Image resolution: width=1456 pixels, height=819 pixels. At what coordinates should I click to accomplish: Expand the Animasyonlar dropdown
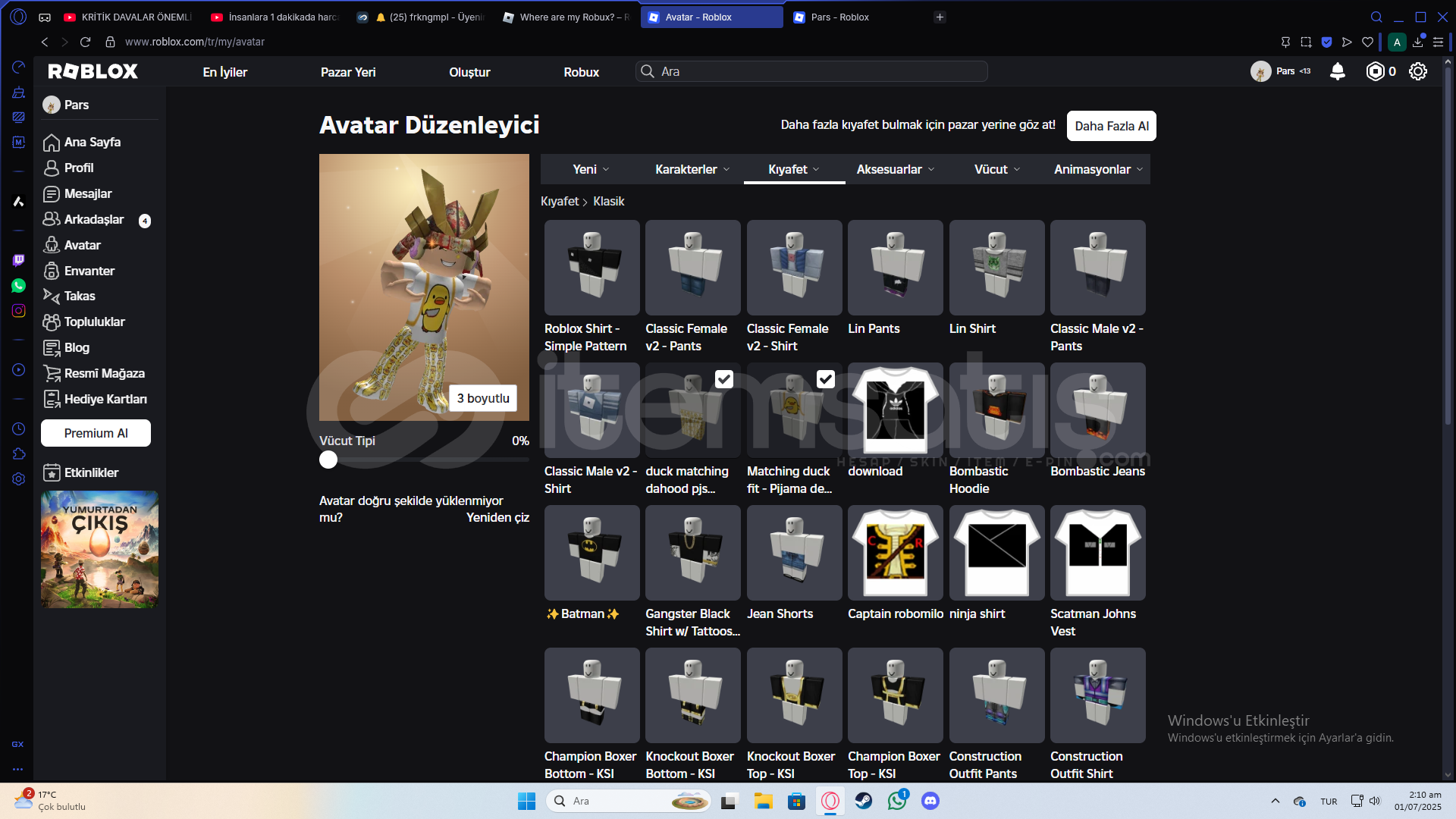pos(1098,169)
